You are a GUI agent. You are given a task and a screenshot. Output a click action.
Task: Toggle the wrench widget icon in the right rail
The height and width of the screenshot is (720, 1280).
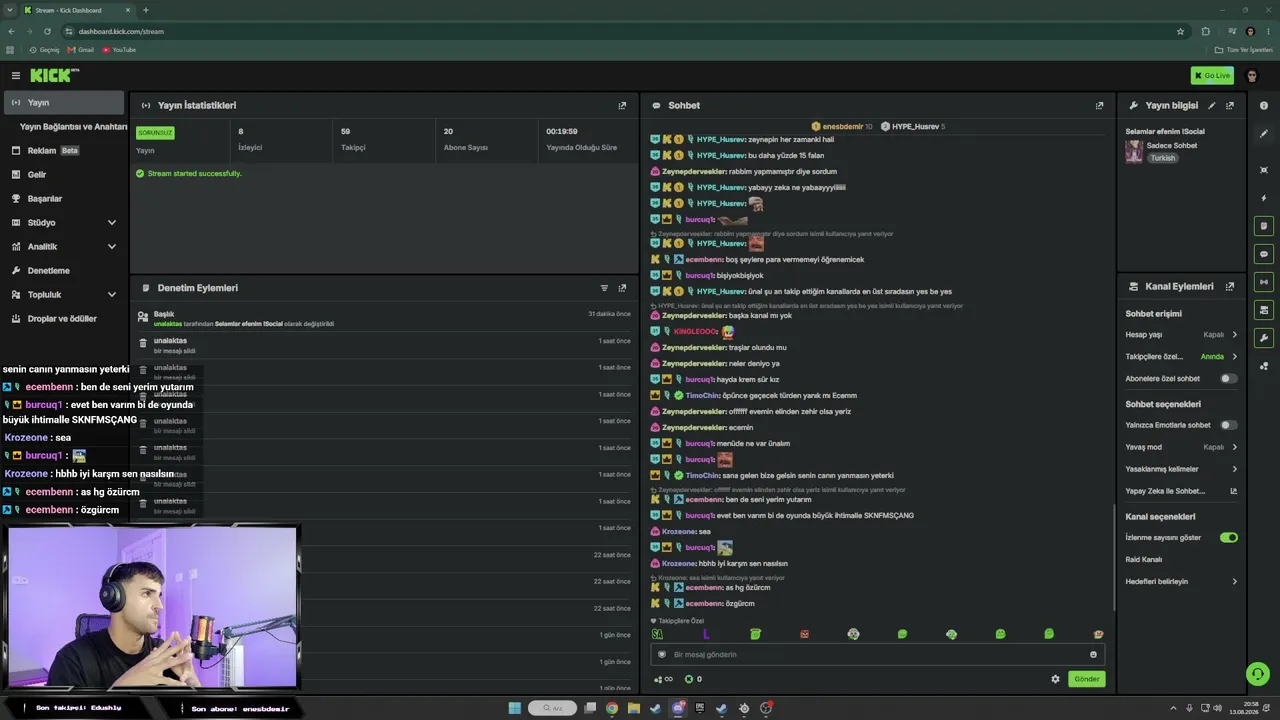tap(1264, 338)
